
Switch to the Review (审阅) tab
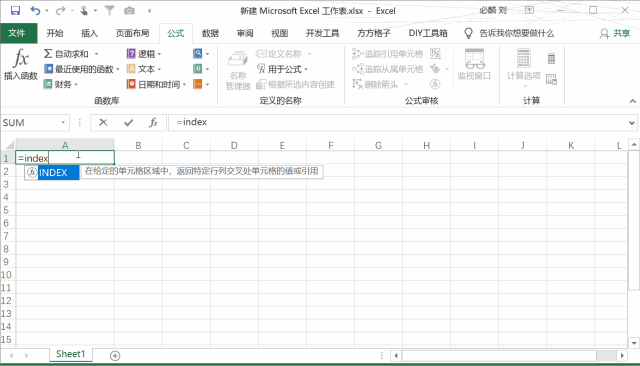[245, 33]
